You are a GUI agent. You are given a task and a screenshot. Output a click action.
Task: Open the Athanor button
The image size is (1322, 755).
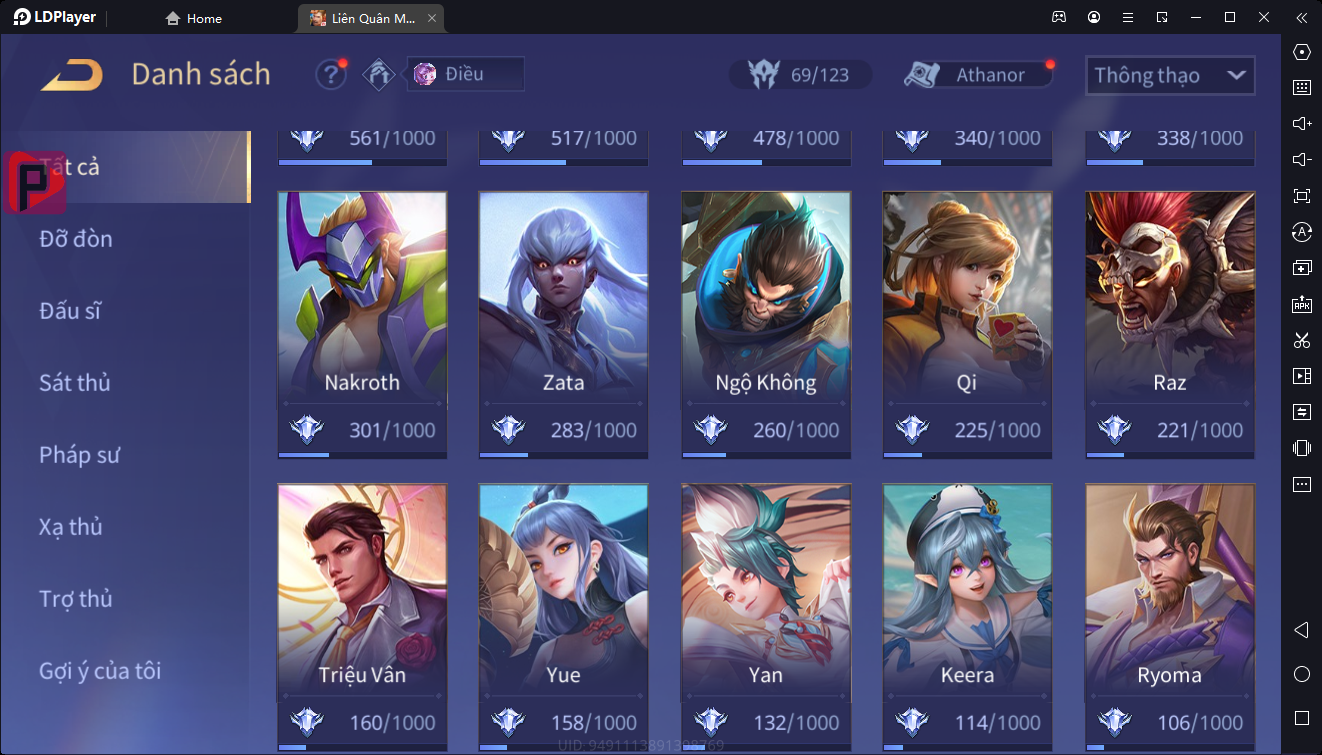978,75
